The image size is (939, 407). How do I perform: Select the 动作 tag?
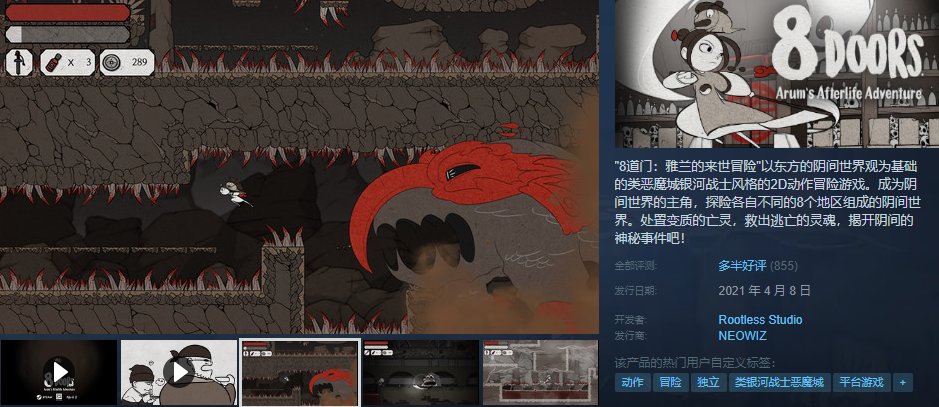click(632, 382)
